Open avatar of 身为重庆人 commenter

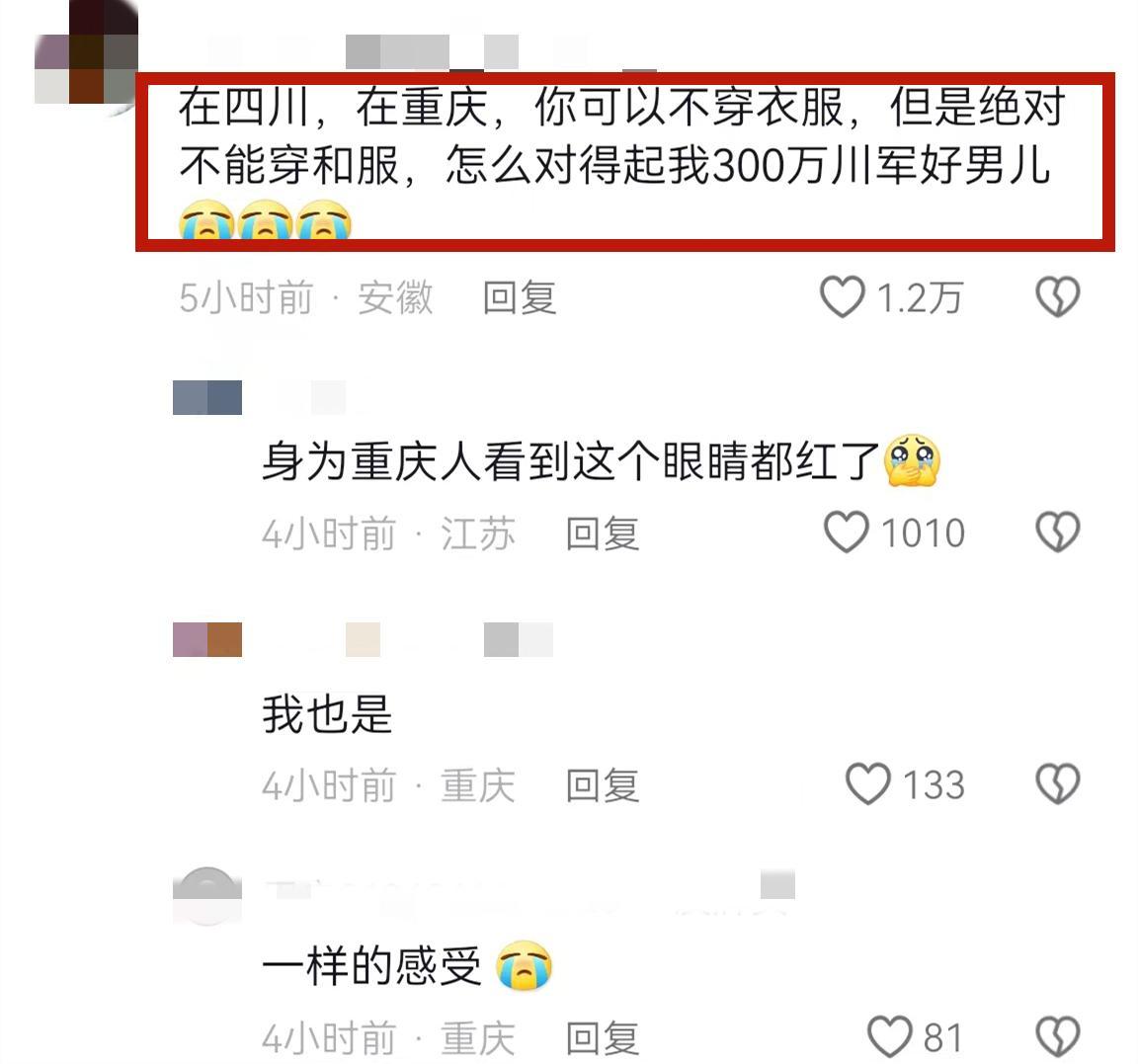pos(207,397)
